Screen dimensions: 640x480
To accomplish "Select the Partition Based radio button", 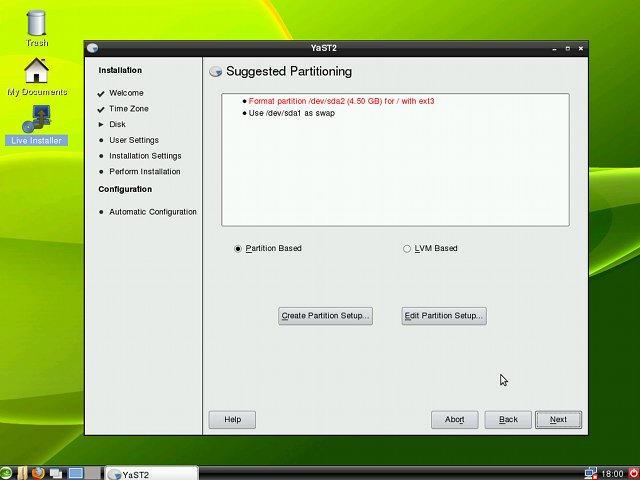I will (x=238, y=249).
